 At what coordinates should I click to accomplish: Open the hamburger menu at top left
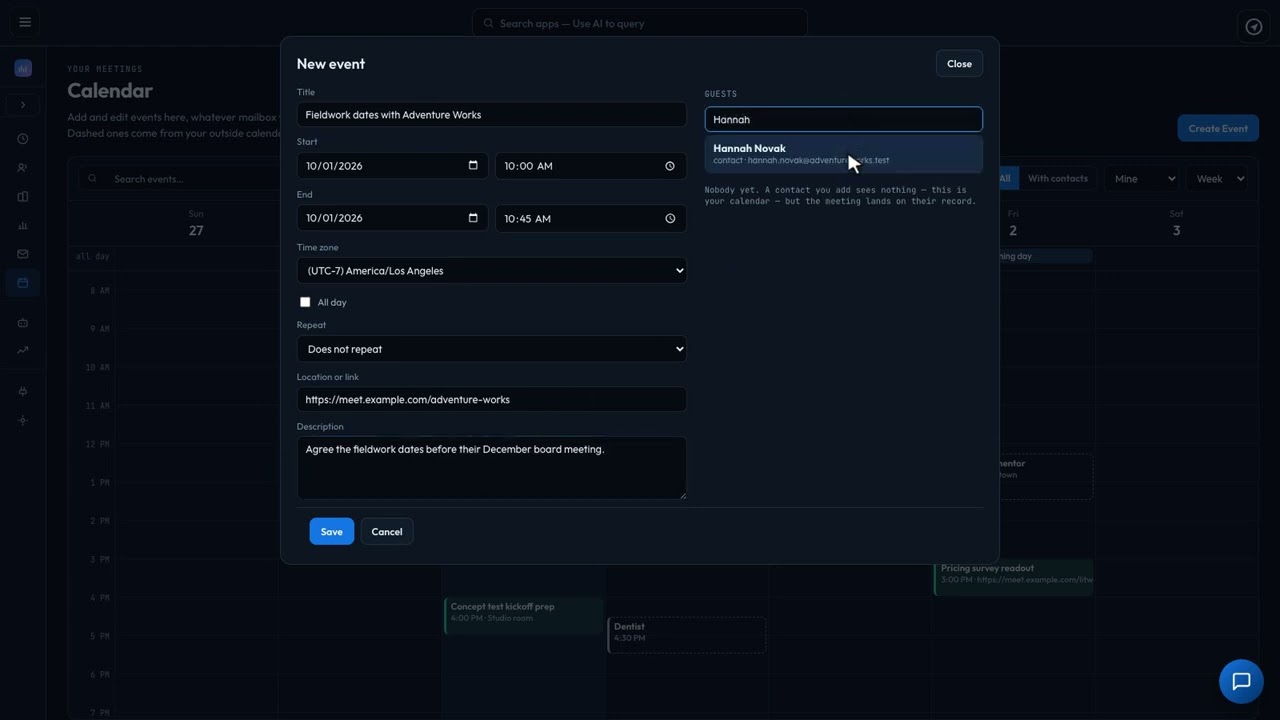pyautogui.click(x=25, y=22)
